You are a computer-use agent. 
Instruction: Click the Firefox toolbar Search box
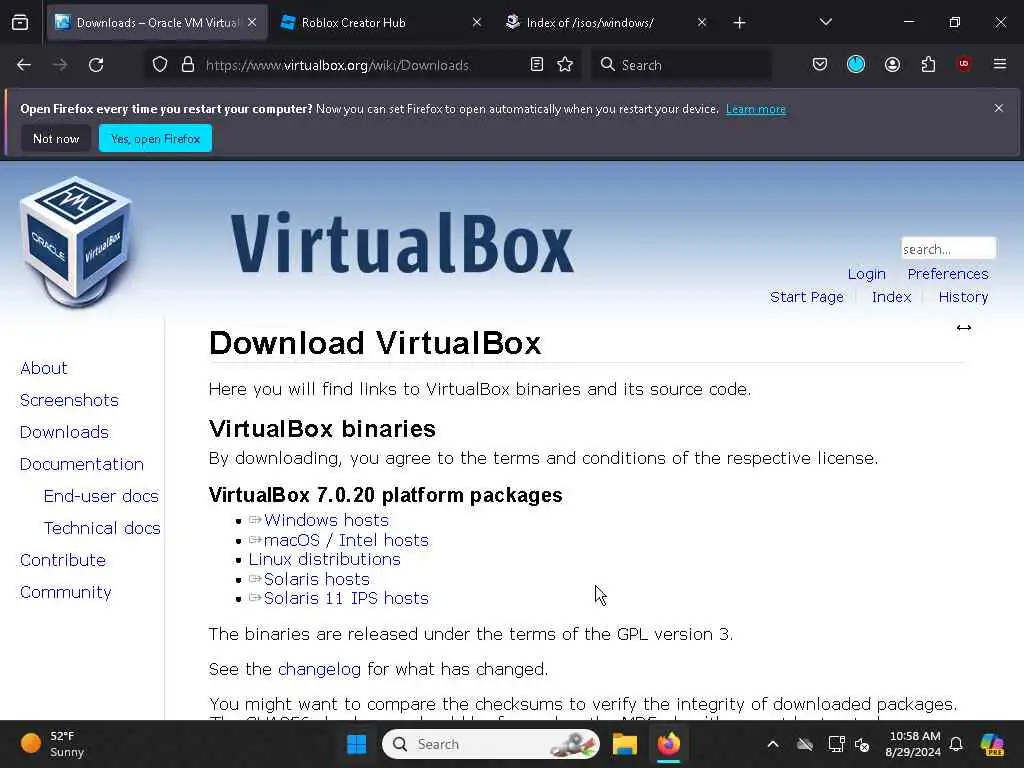pos(681,65)
